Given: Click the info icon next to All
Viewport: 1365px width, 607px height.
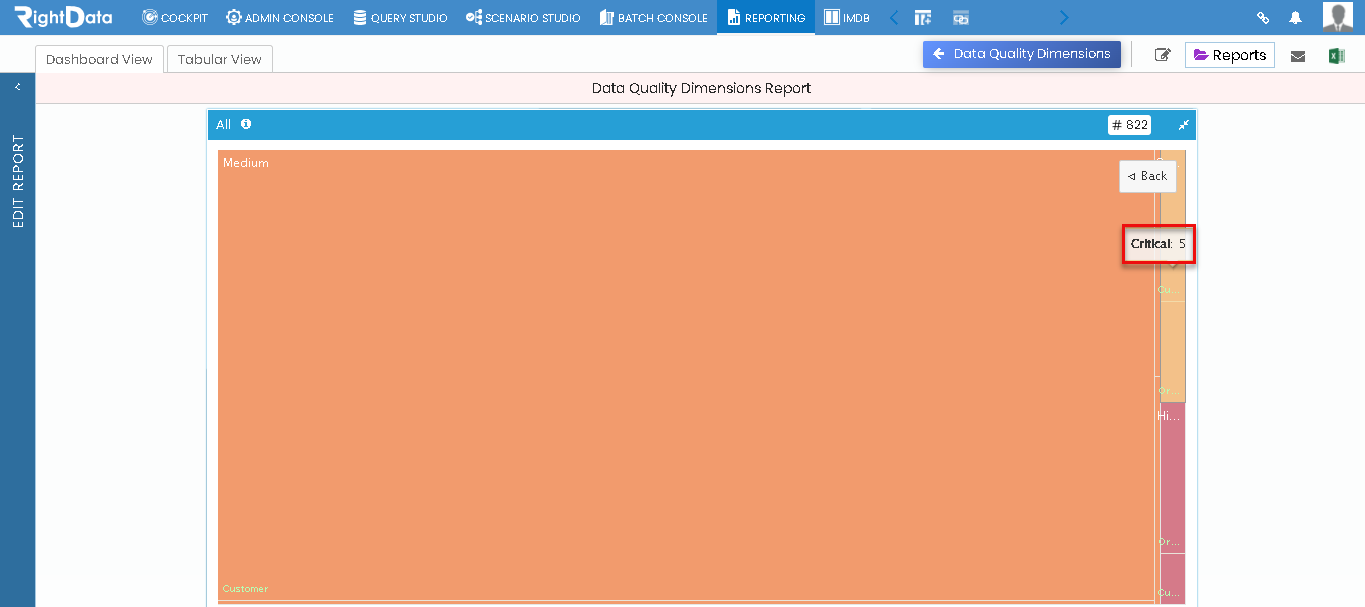Looking at the screenshot, I should (x=246, y=124).
